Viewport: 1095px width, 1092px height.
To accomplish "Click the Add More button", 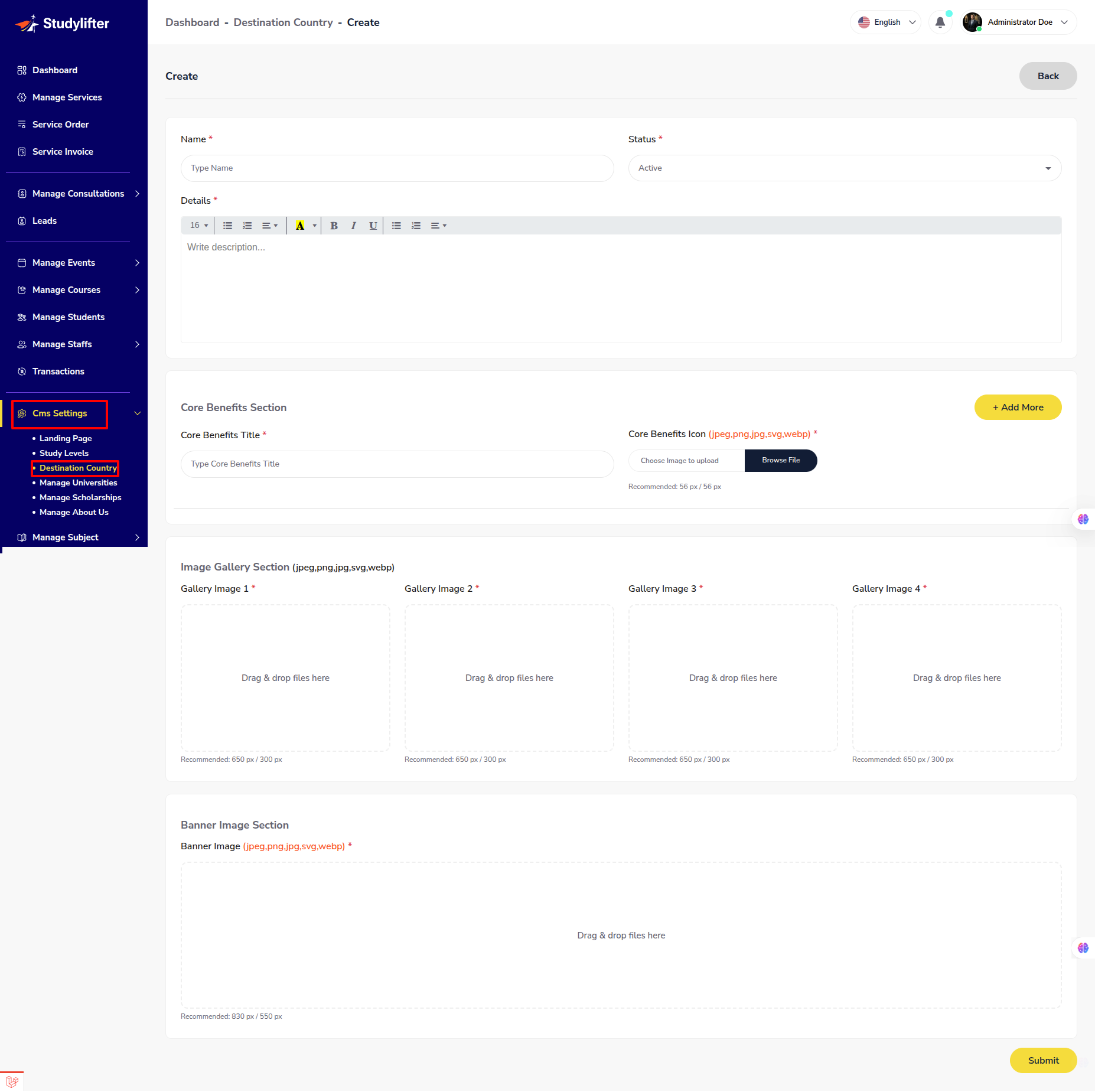I will coord(1018,408).
